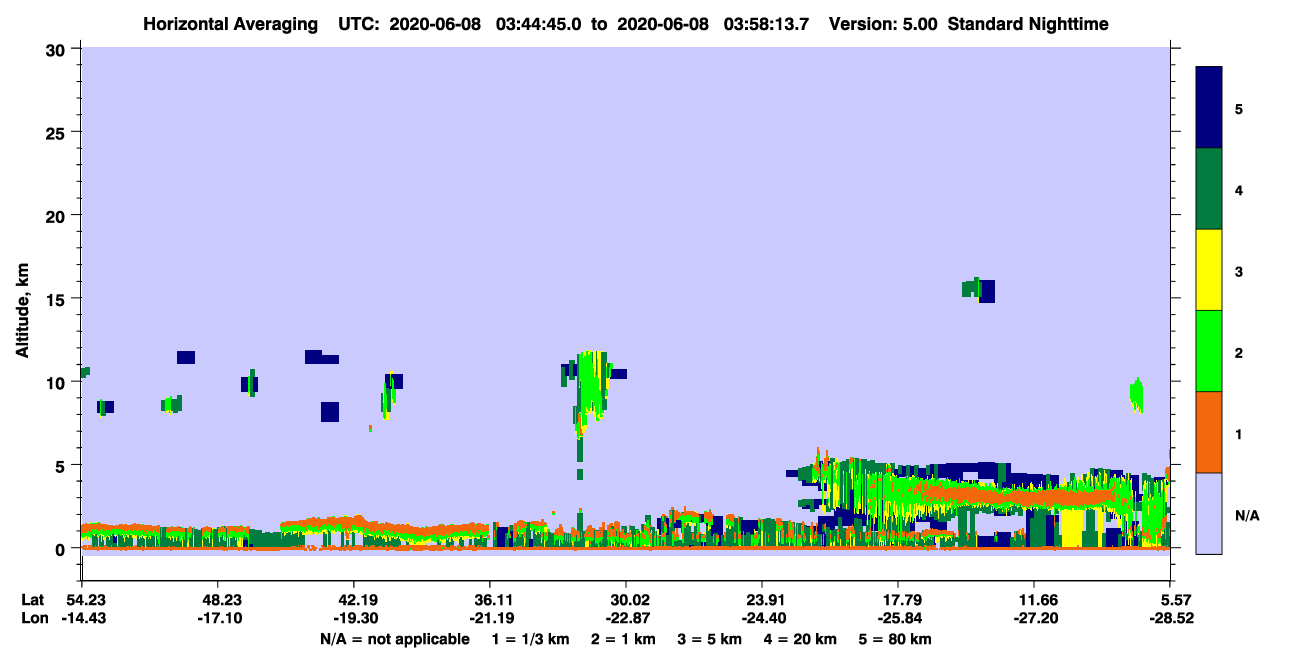Click the dark blue level 5 color swatch
This screenshot has height=667, width=1300.
coord(1209,108)
